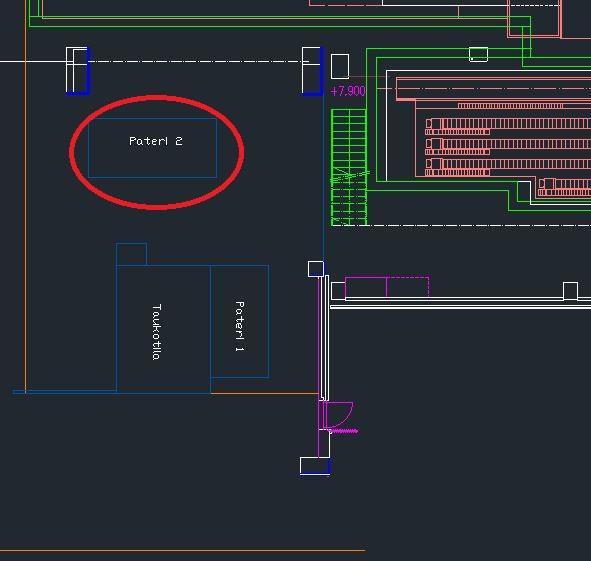Click the white square on the far-right wall
Viewport: 591px width, 561px height.
pyautogui.click(x=570, y=291)
